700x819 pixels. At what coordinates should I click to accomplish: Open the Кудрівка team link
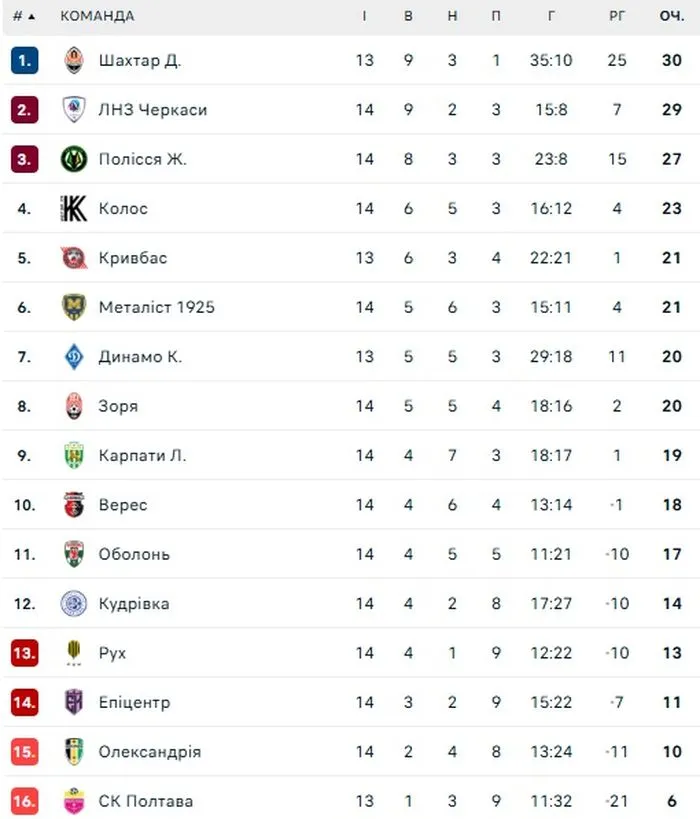[134, 604]
